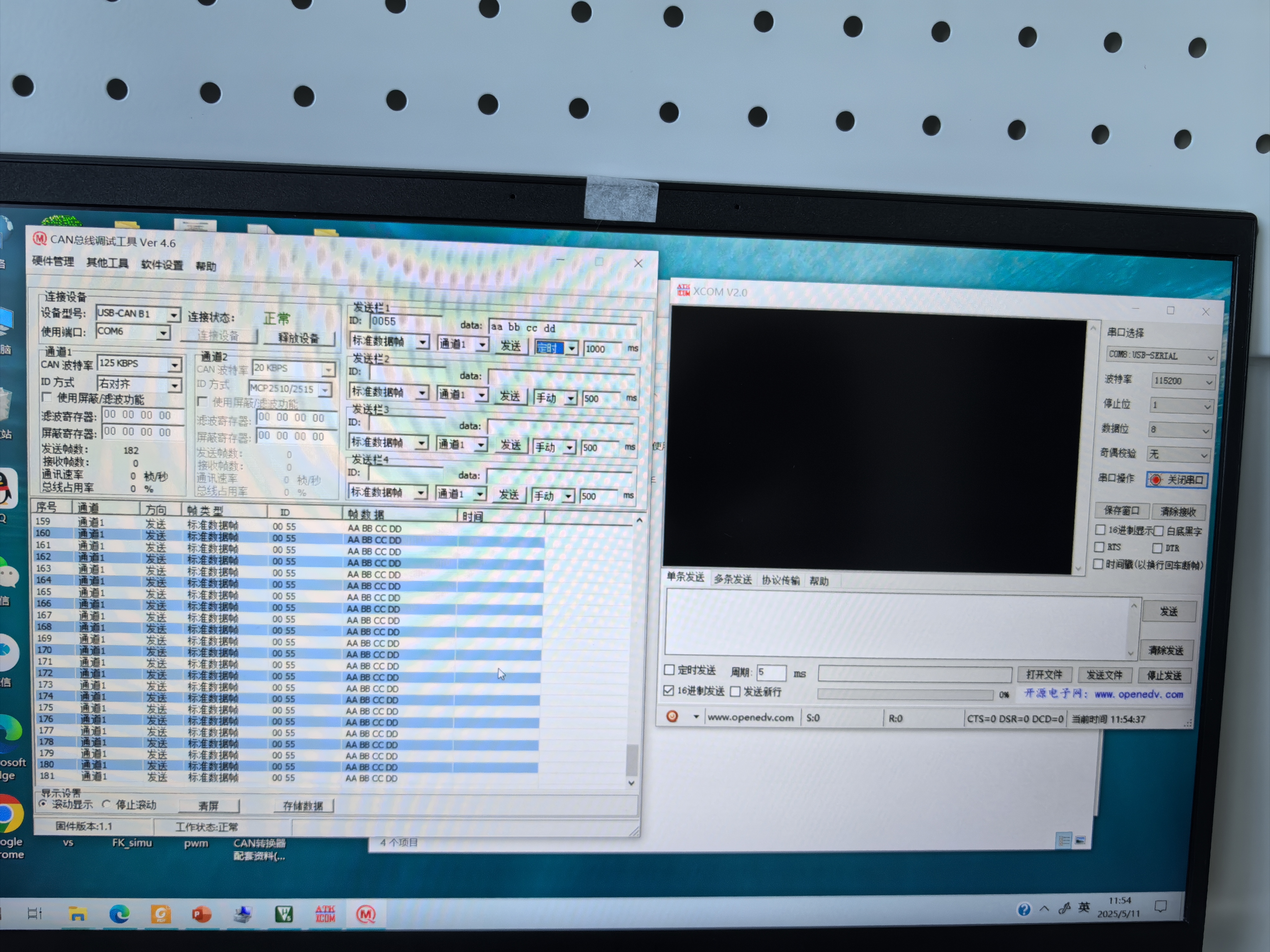
Task: Open the Keil uVision taskbar icon
Action: [x=284, y=914]
